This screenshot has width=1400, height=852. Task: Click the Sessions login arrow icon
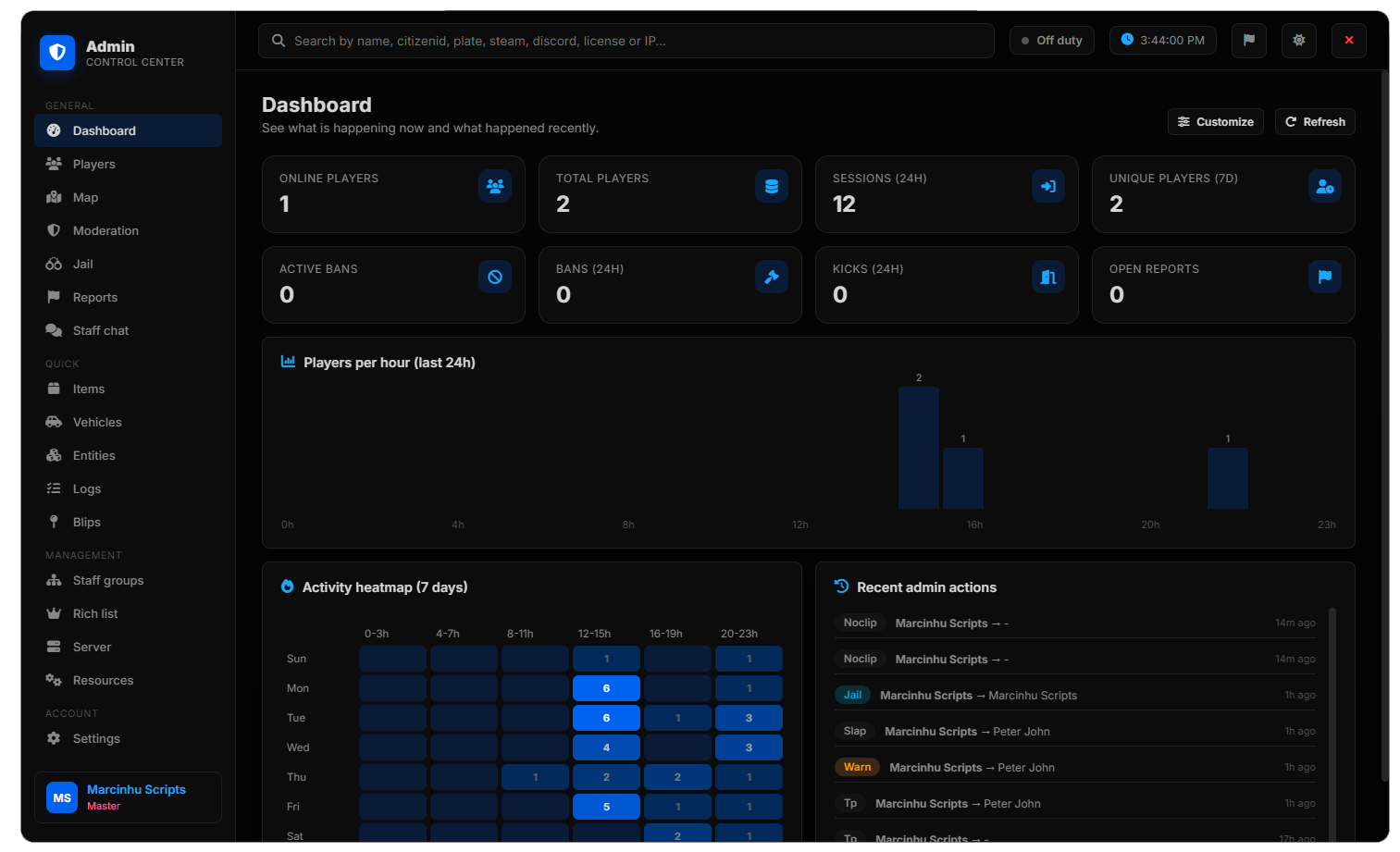(x=1047, y=186)
